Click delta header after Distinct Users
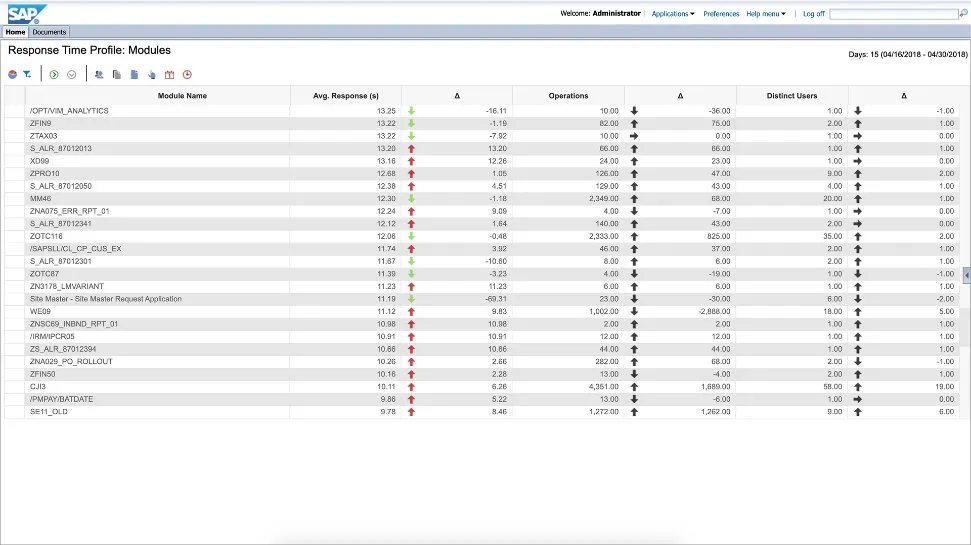Image resolution: width=971 pixels, height=545 pixels. point(904,96)
